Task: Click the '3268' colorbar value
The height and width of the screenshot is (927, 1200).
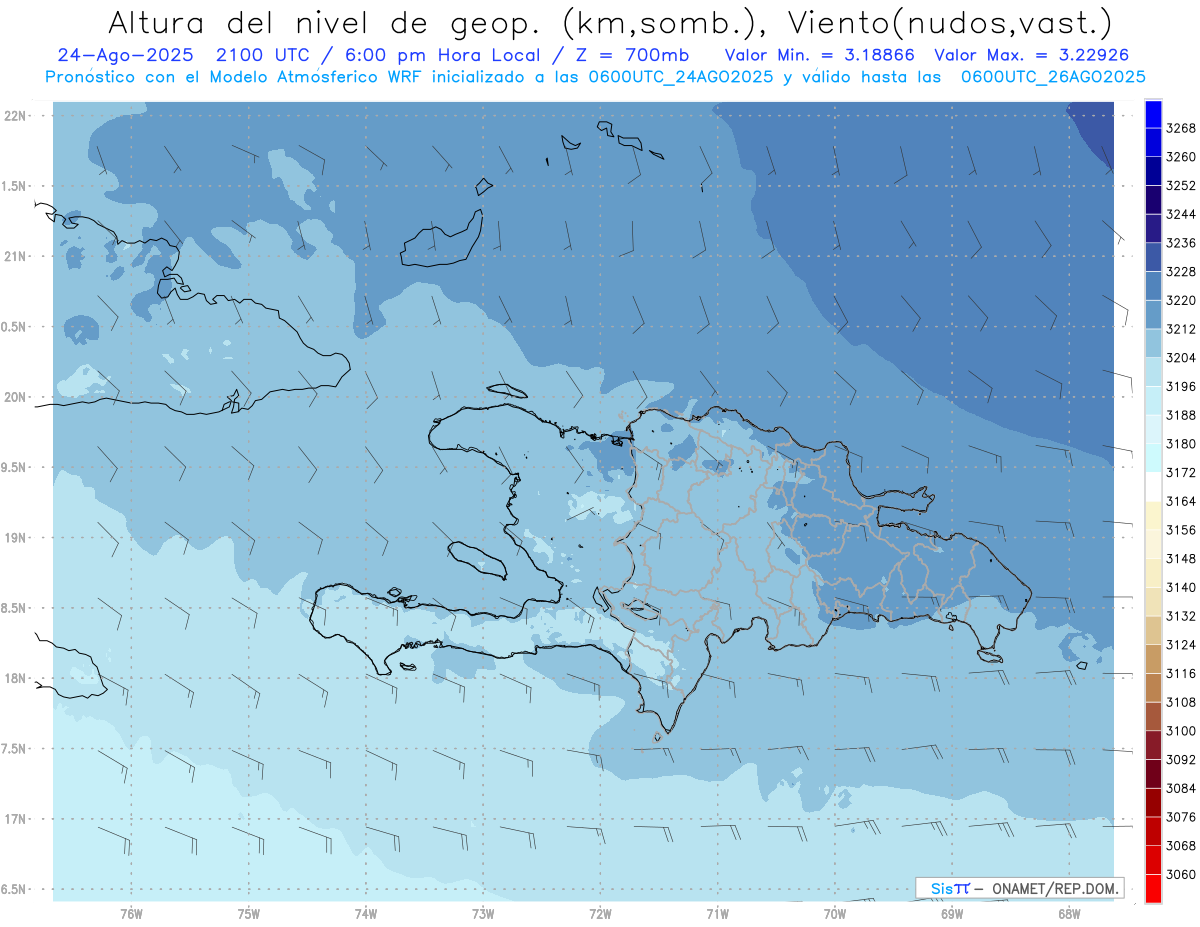Action: tap(1181, 128)
